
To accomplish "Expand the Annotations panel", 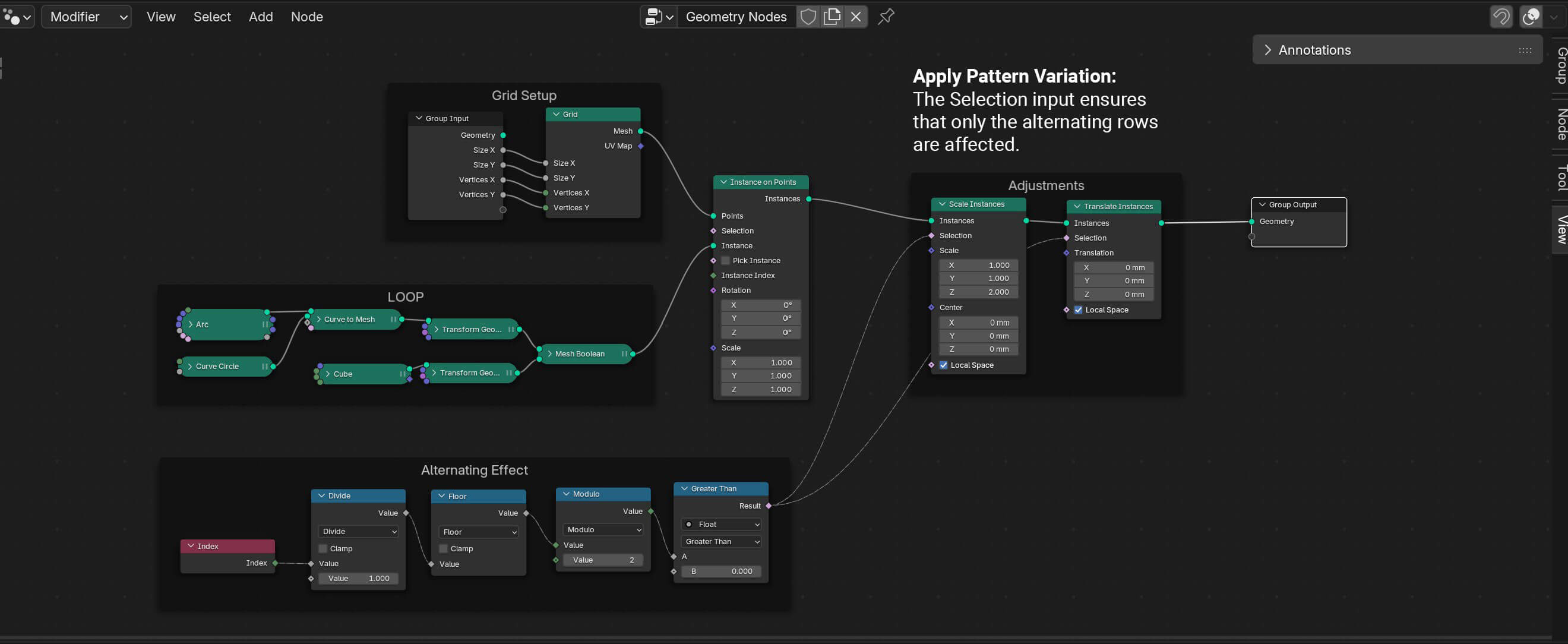I will [1267, 50].
